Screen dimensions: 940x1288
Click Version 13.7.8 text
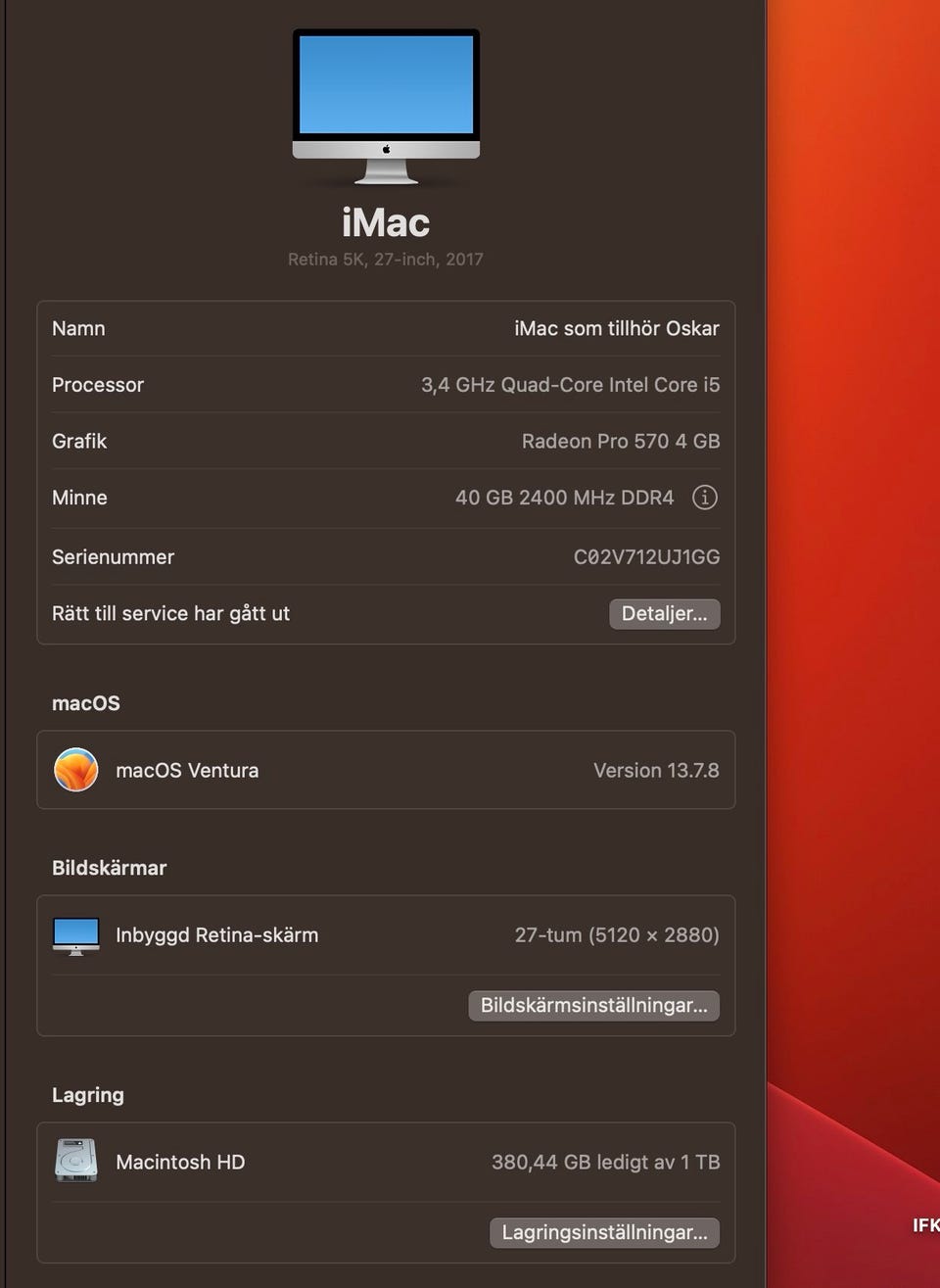pyautogui.click(x=656, y=771)
